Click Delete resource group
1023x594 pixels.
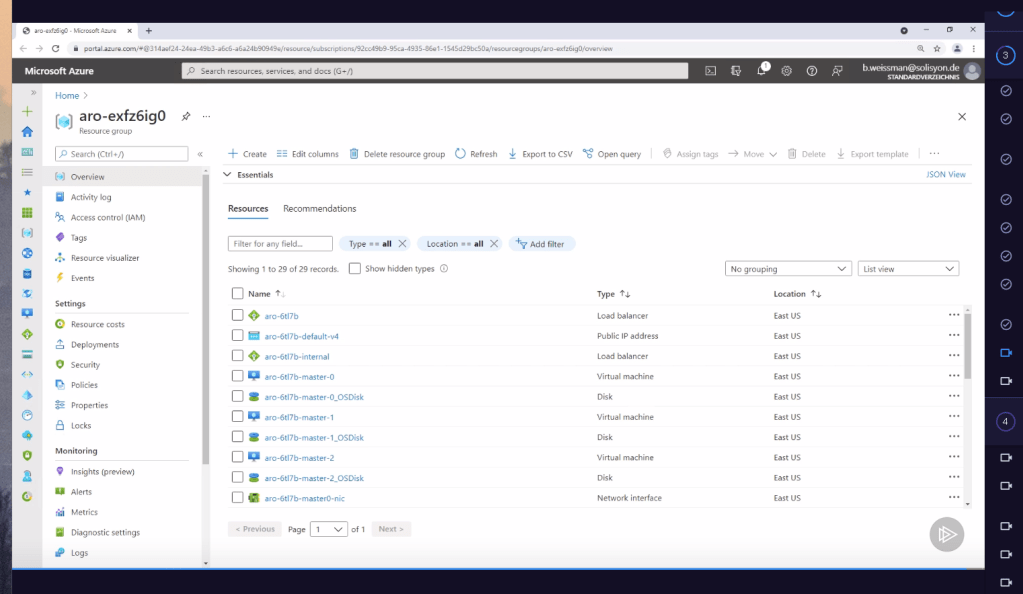click(397, 154)
